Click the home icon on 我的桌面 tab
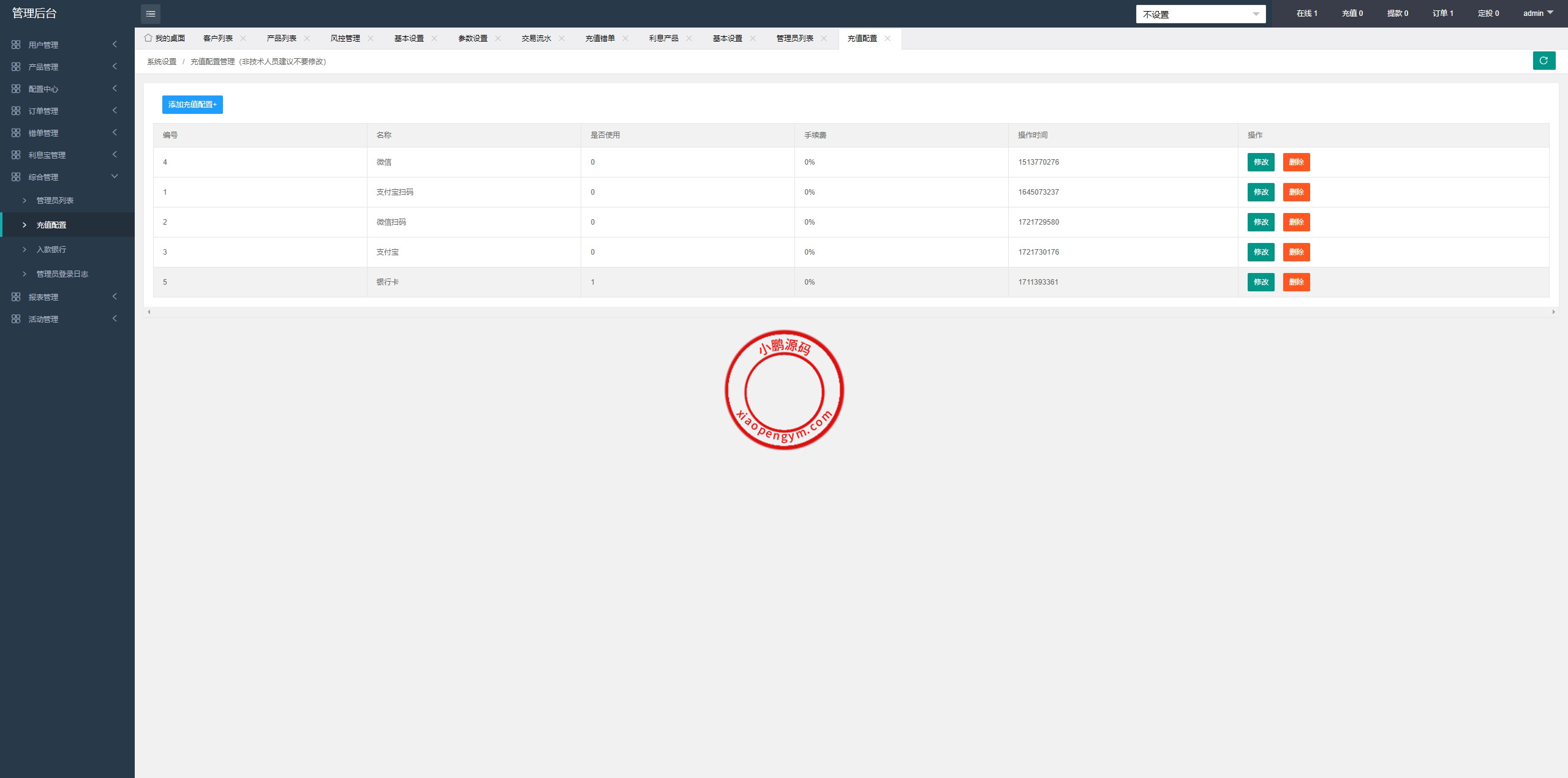 pos(148,38)
